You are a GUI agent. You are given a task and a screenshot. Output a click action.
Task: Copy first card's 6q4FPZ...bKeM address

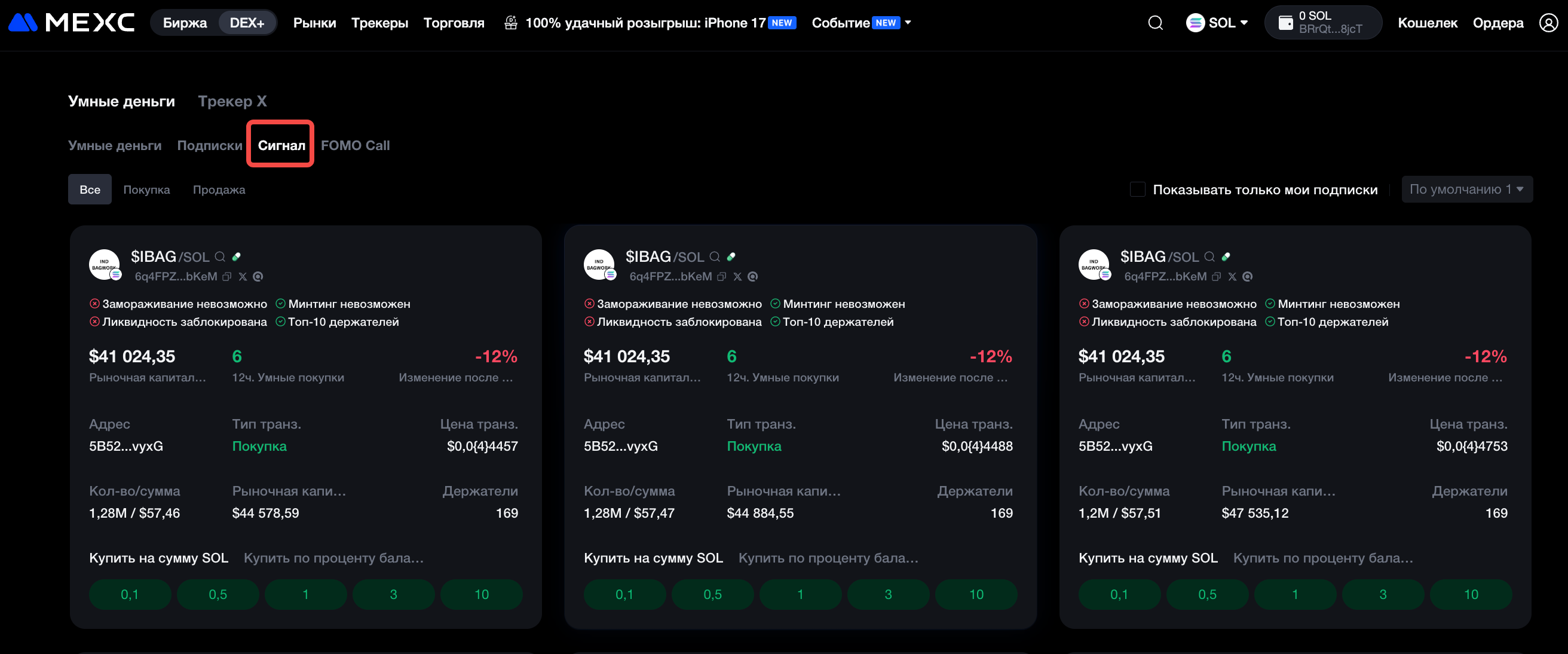(x=227, y=276)
